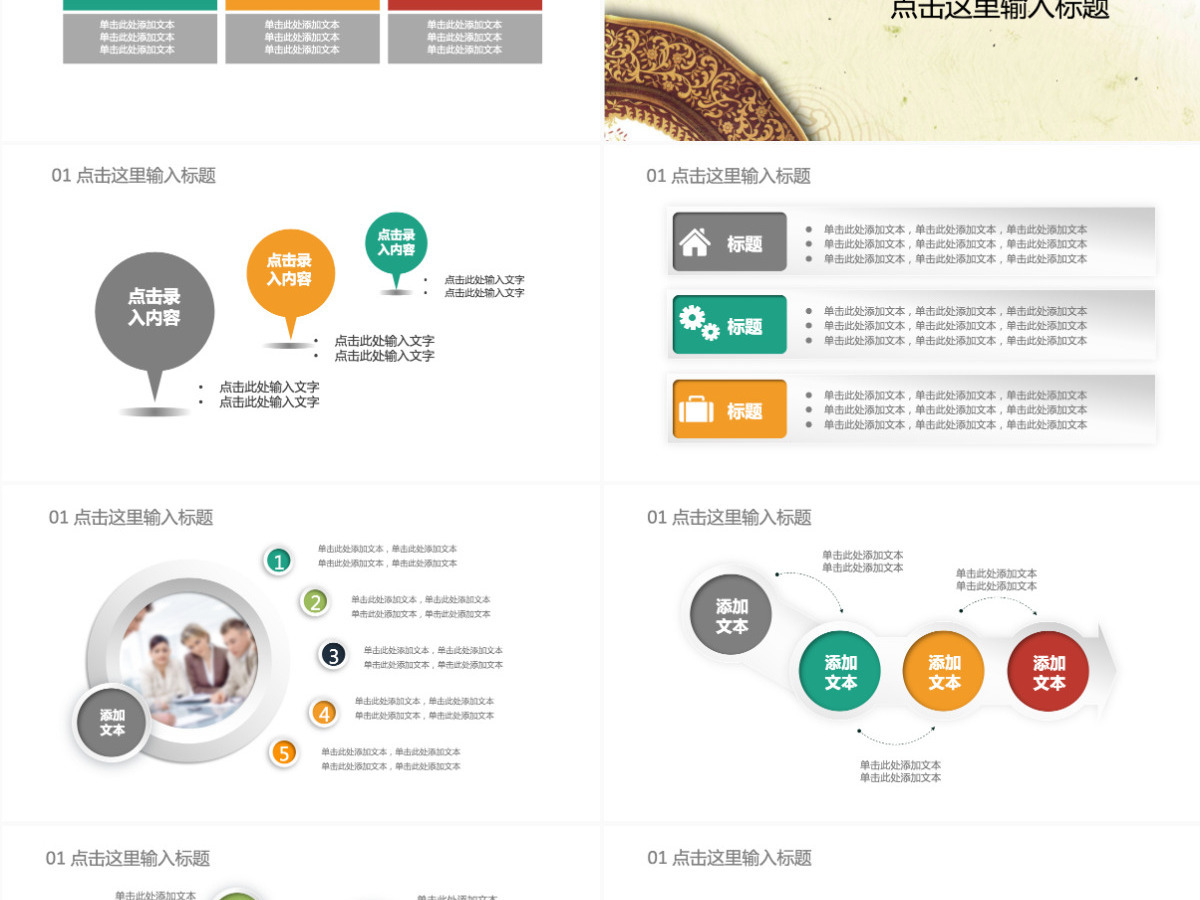Click the 01 title above the house icon list
This screenshot has height=900, width=1200.
pyautogui.click(x=729, y=176)
